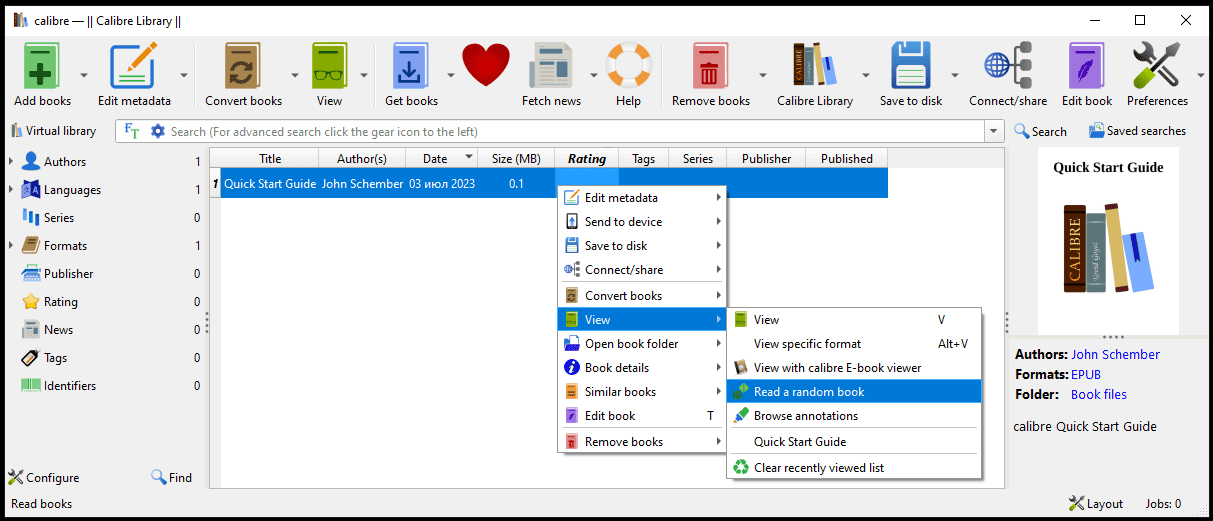
Task: Choose Browse annotations in submenu
Action: pyautogui.click(x=855, y=415)
